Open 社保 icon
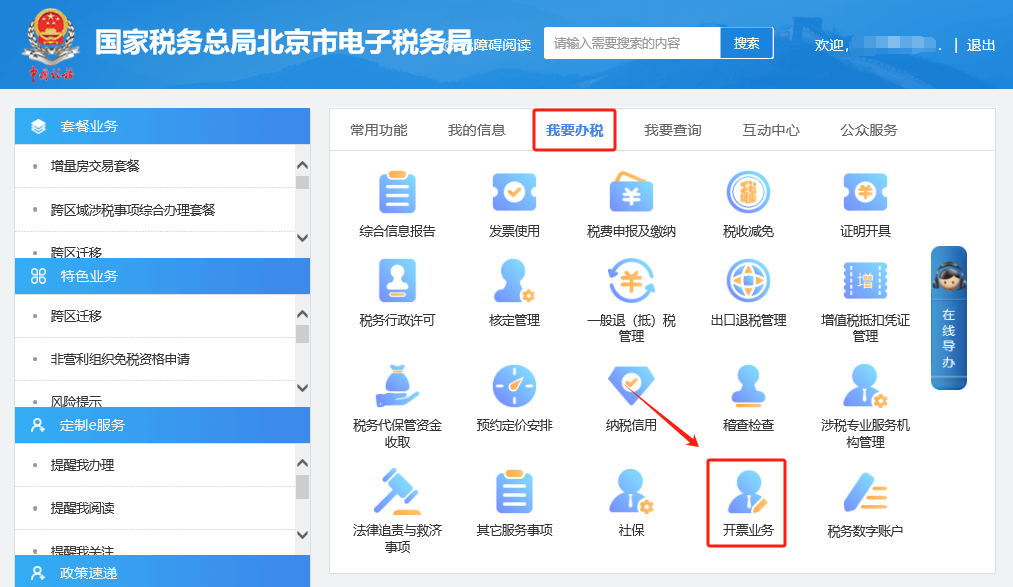 [631, 492]
